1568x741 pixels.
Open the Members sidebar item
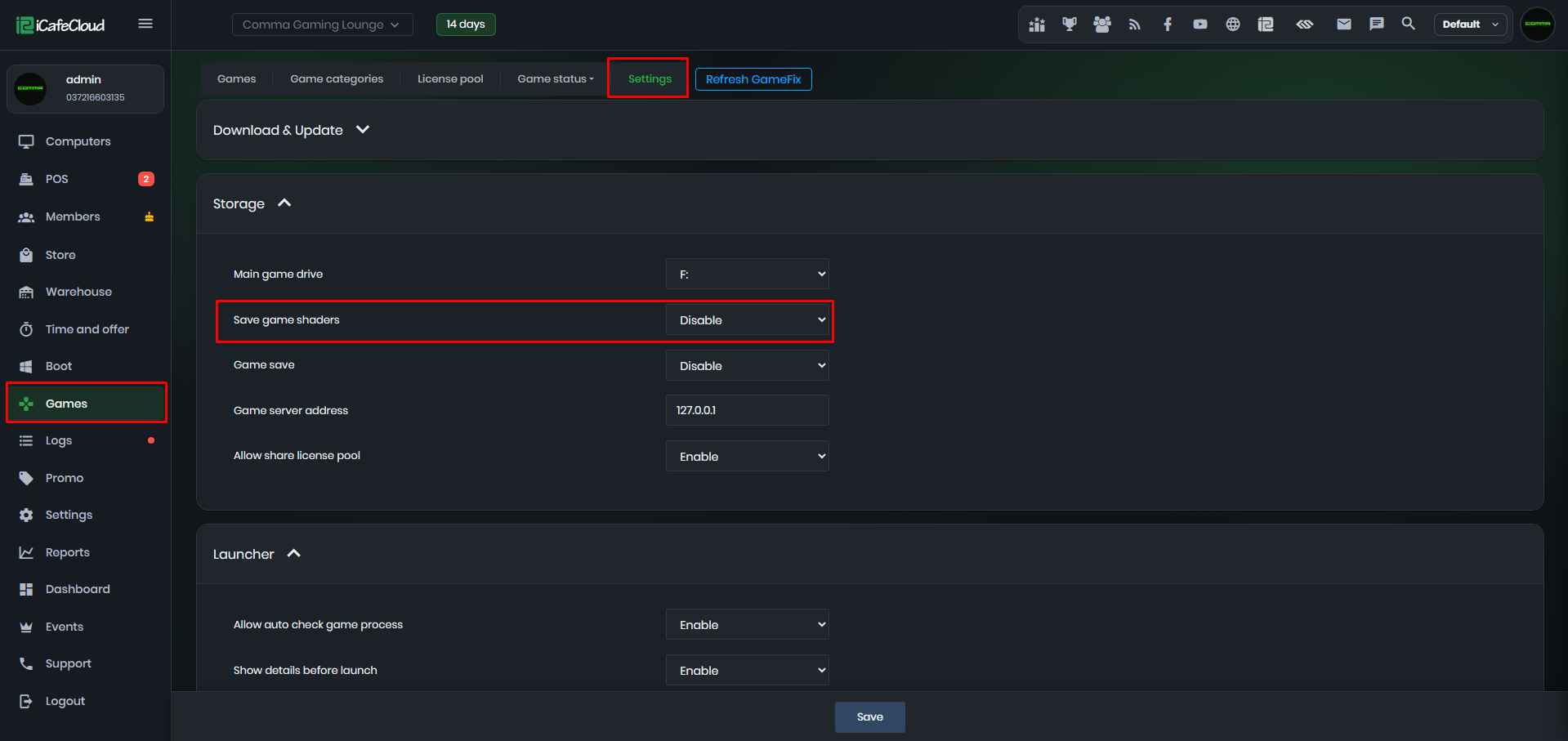(86, 216)
